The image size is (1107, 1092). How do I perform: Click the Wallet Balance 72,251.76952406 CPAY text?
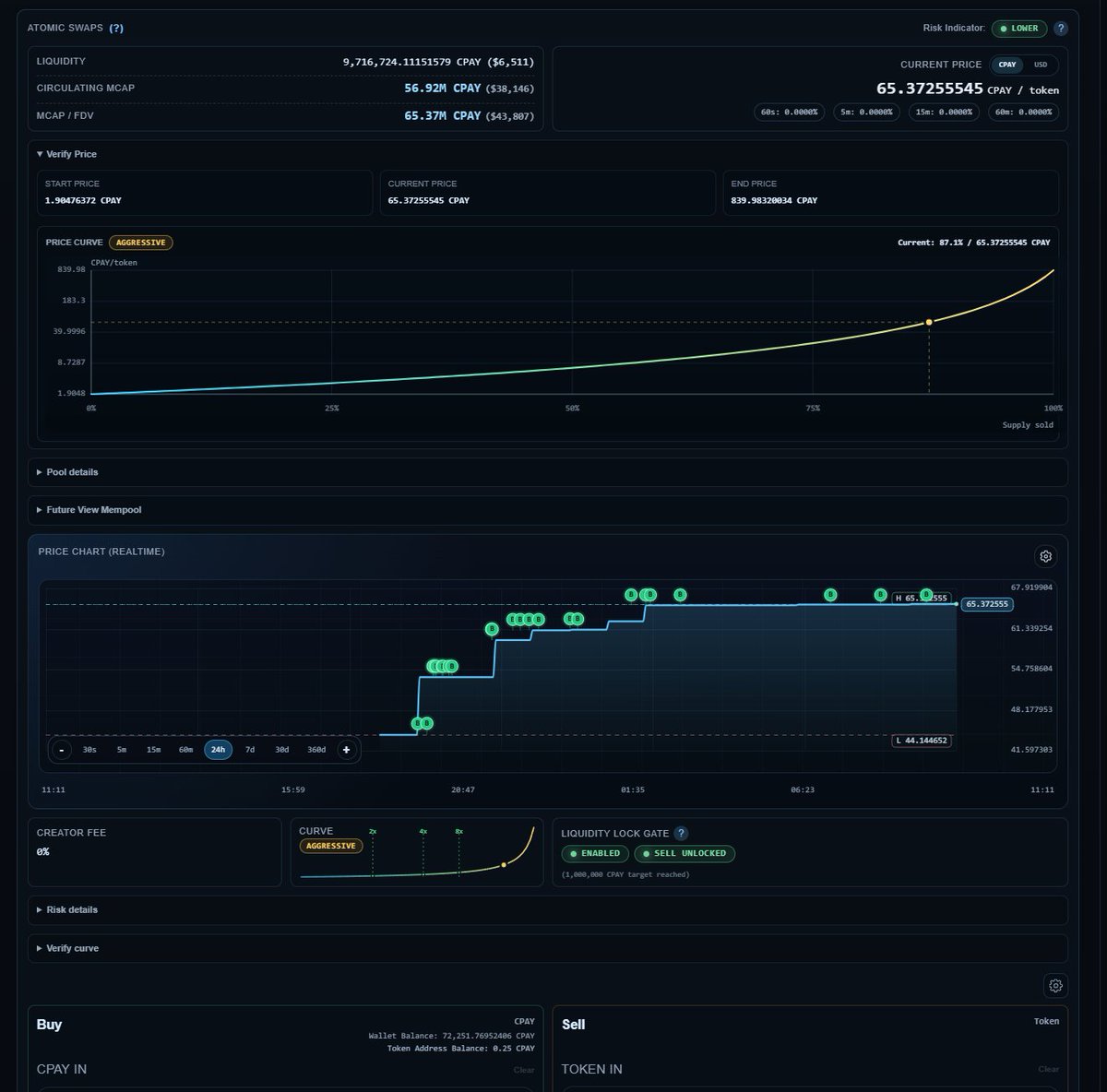click(451, 1036)
